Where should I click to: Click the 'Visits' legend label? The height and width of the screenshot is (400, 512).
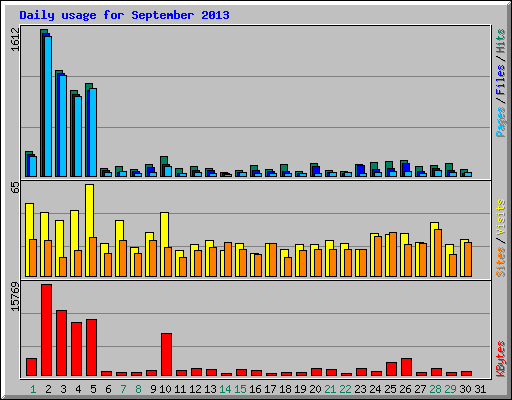click(501, 217)
